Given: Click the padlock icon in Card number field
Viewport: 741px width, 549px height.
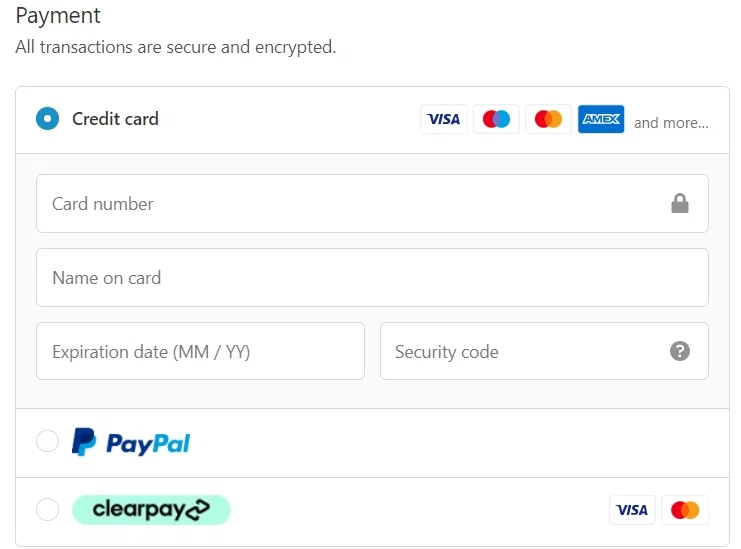Looking at the screenshot, I should click(x=680, y=204).
